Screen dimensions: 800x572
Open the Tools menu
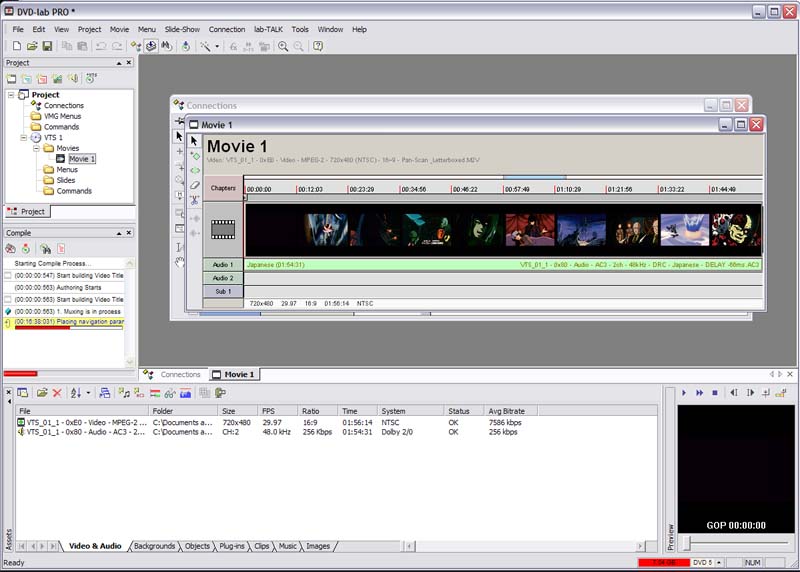click(x=300, y=30)
